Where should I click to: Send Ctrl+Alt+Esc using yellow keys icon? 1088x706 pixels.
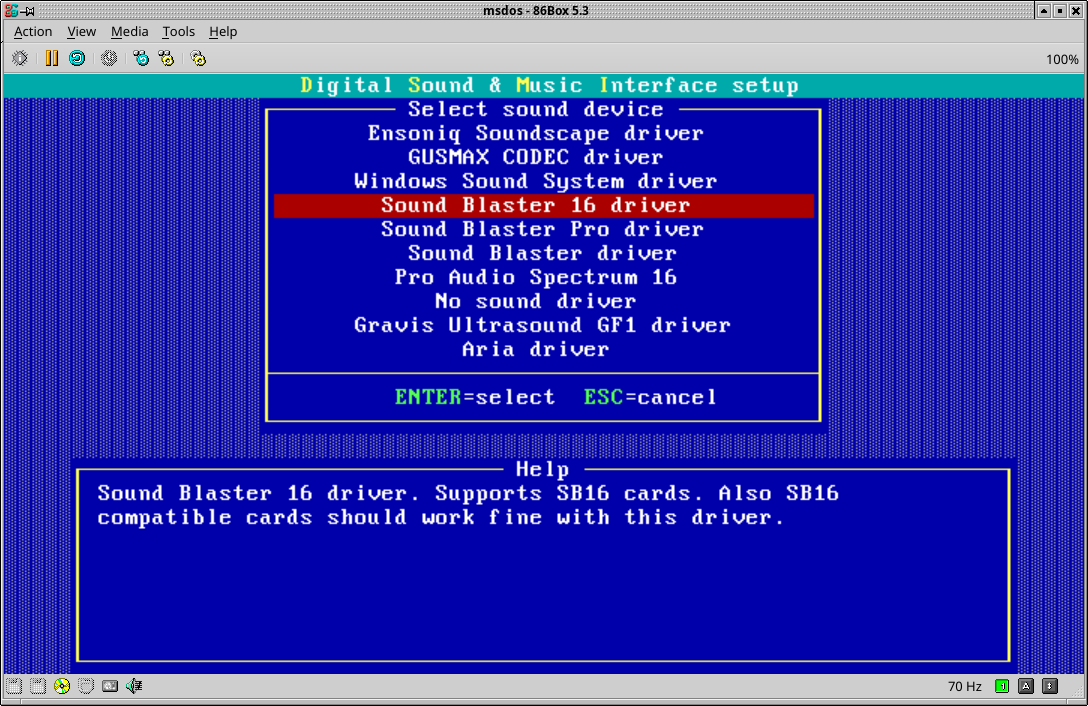(166, 58)
